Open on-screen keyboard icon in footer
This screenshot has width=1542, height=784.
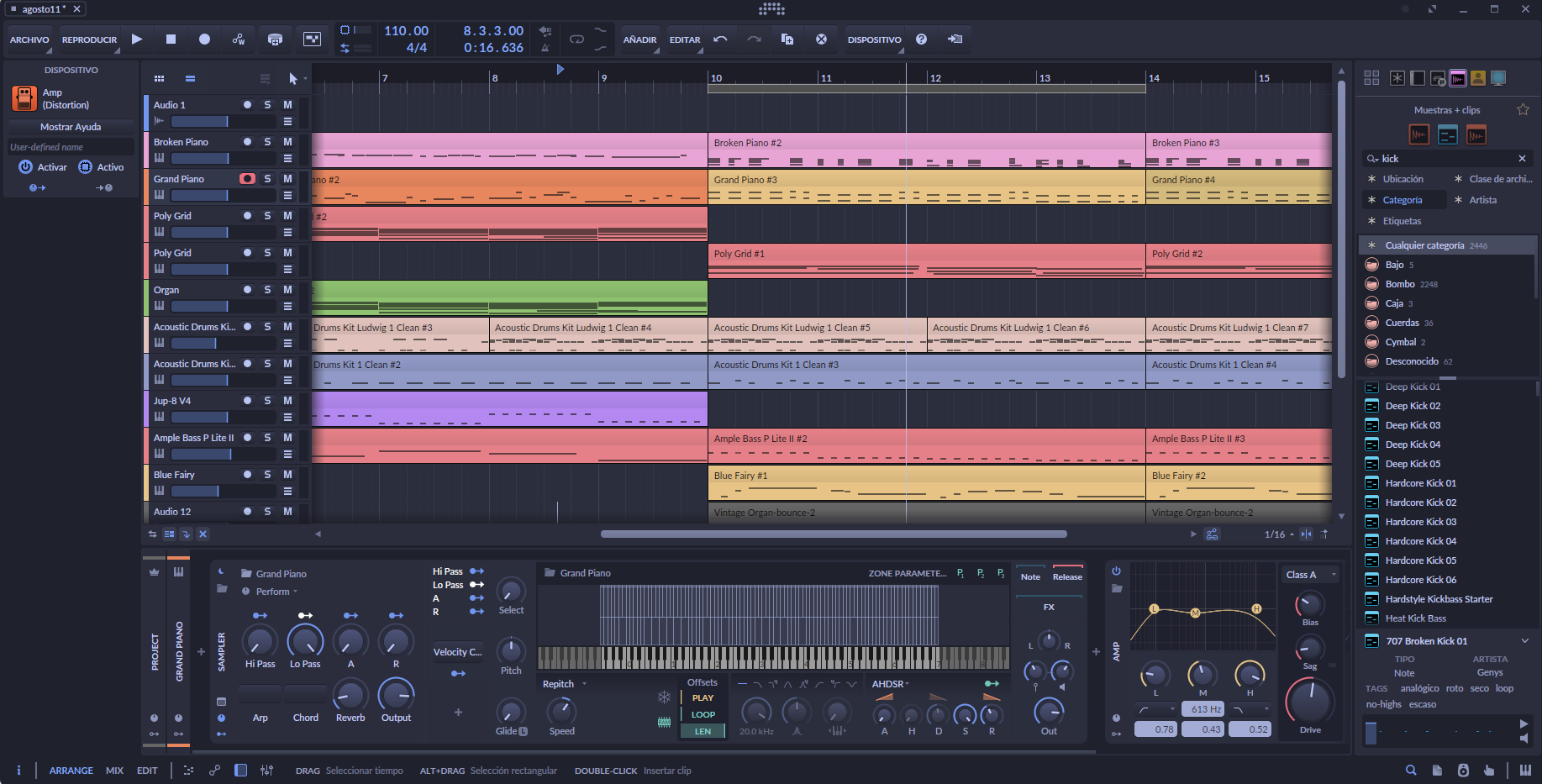tap(1524, 770)
